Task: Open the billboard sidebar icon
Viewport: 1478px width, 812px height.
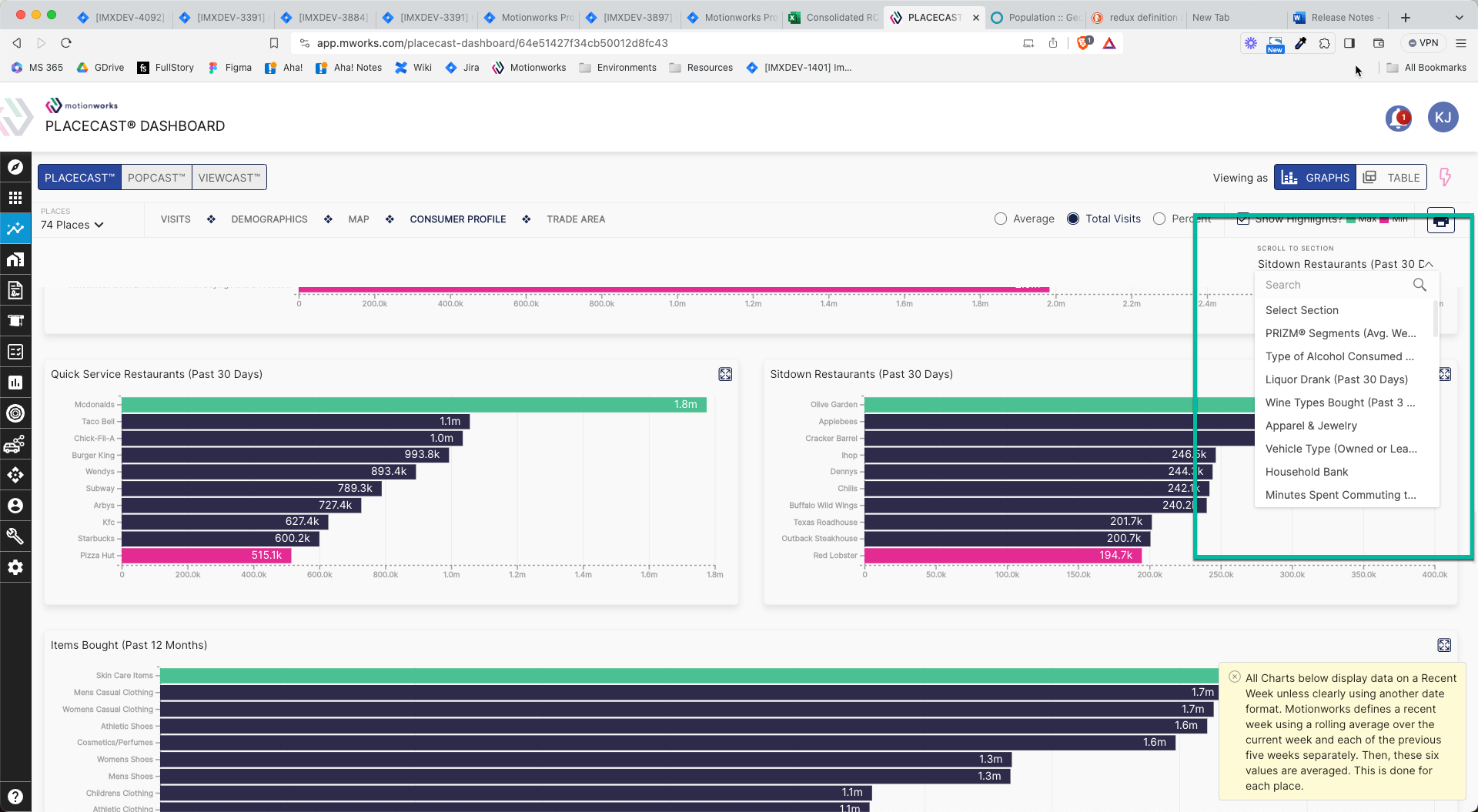Action: [x=15, y=321]
